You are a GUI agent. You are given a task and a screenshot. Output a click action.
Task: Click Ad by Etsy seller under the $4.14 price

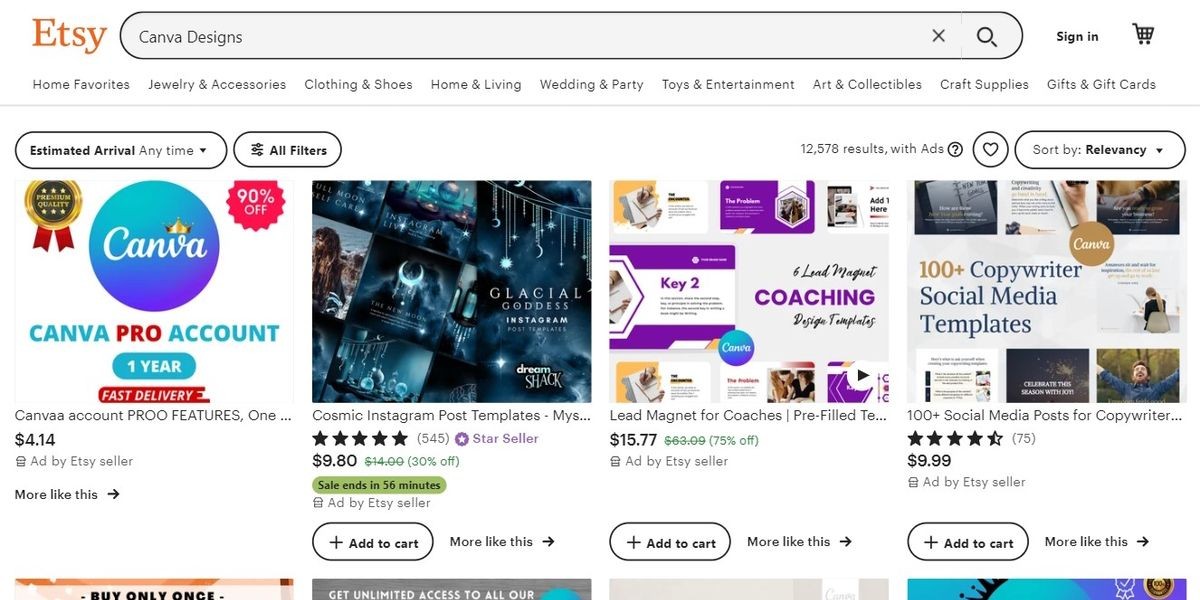point(74,461)
